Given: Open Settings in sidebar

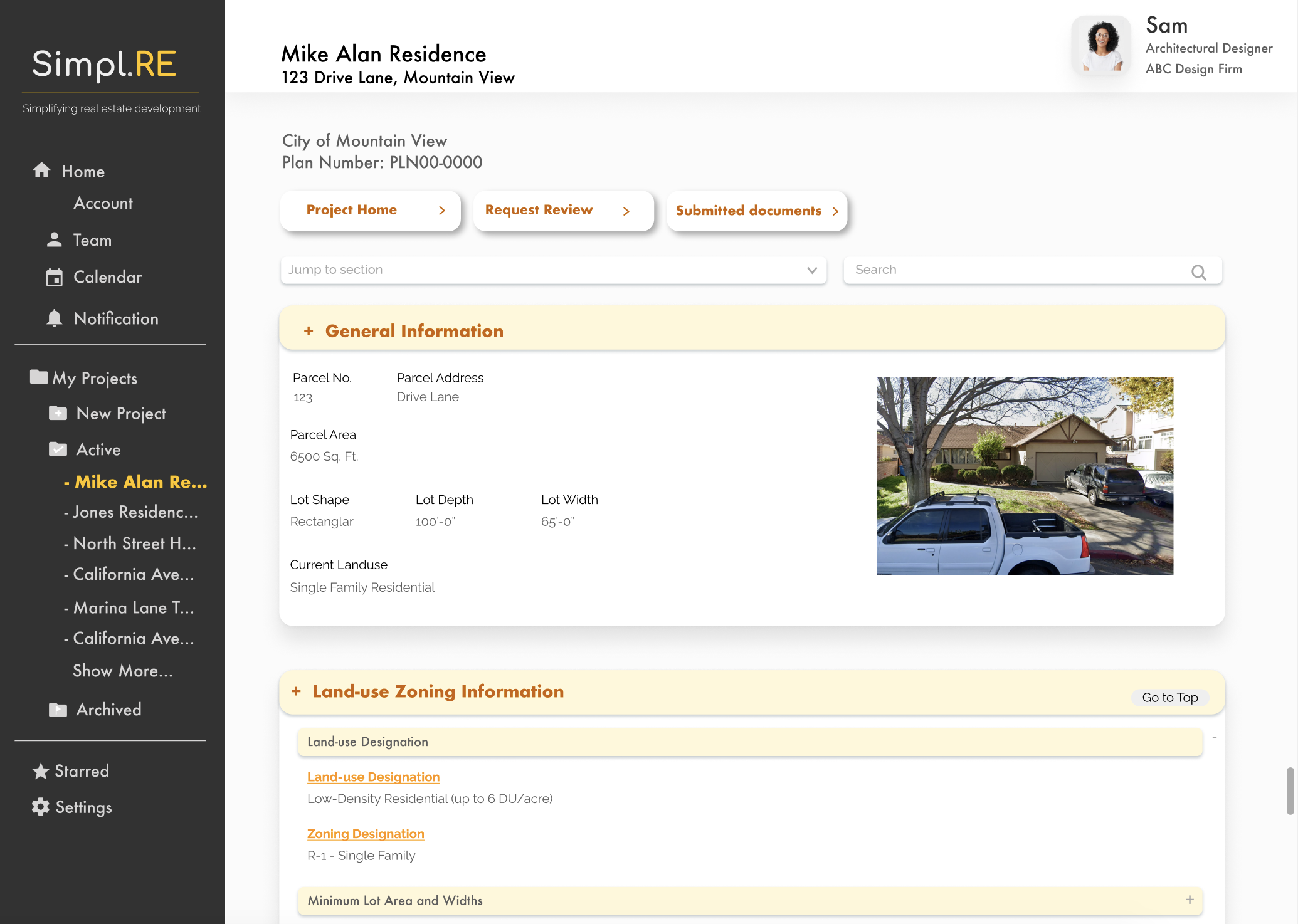Looking at the screenshot, I should [84, 807].
